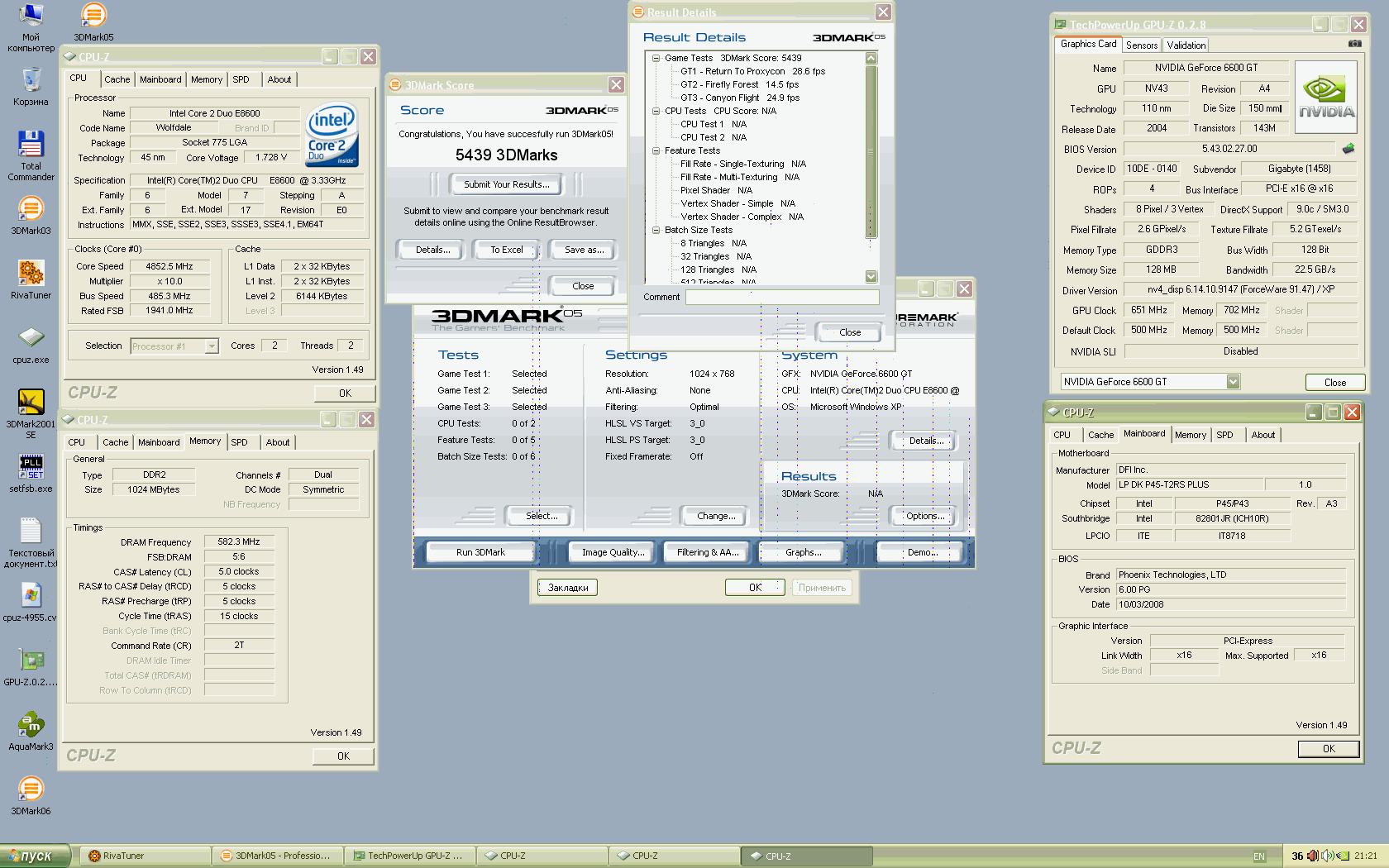
Task: Click the DRAM Frequency value 582.3 MHz
Action: (x=239, y=542)
